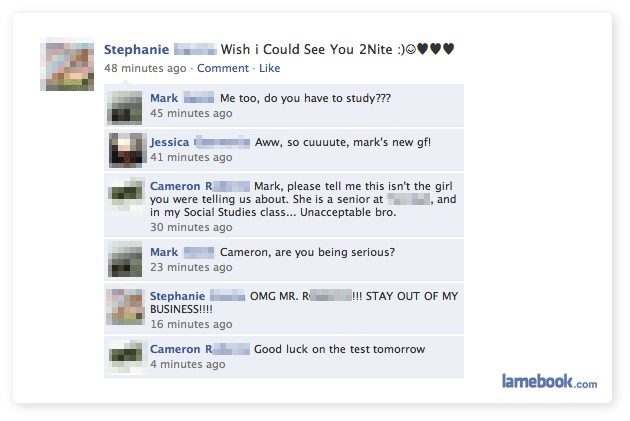Click Mark's avatar on 'Me too' comment
630x421 pixels.
(x=125, y=108)
